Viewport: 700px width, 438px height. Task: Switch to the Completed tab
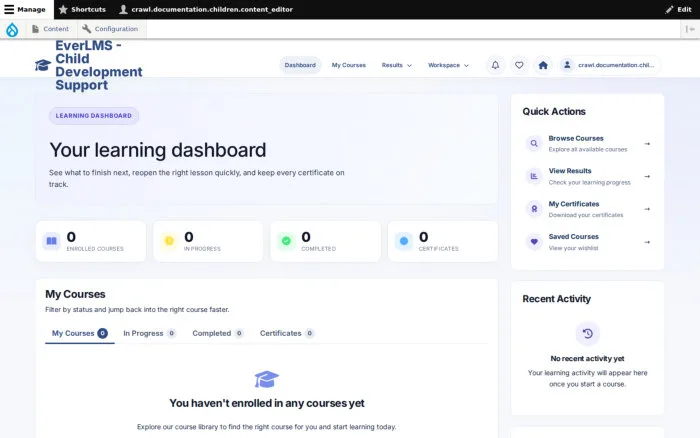point(218,334)
